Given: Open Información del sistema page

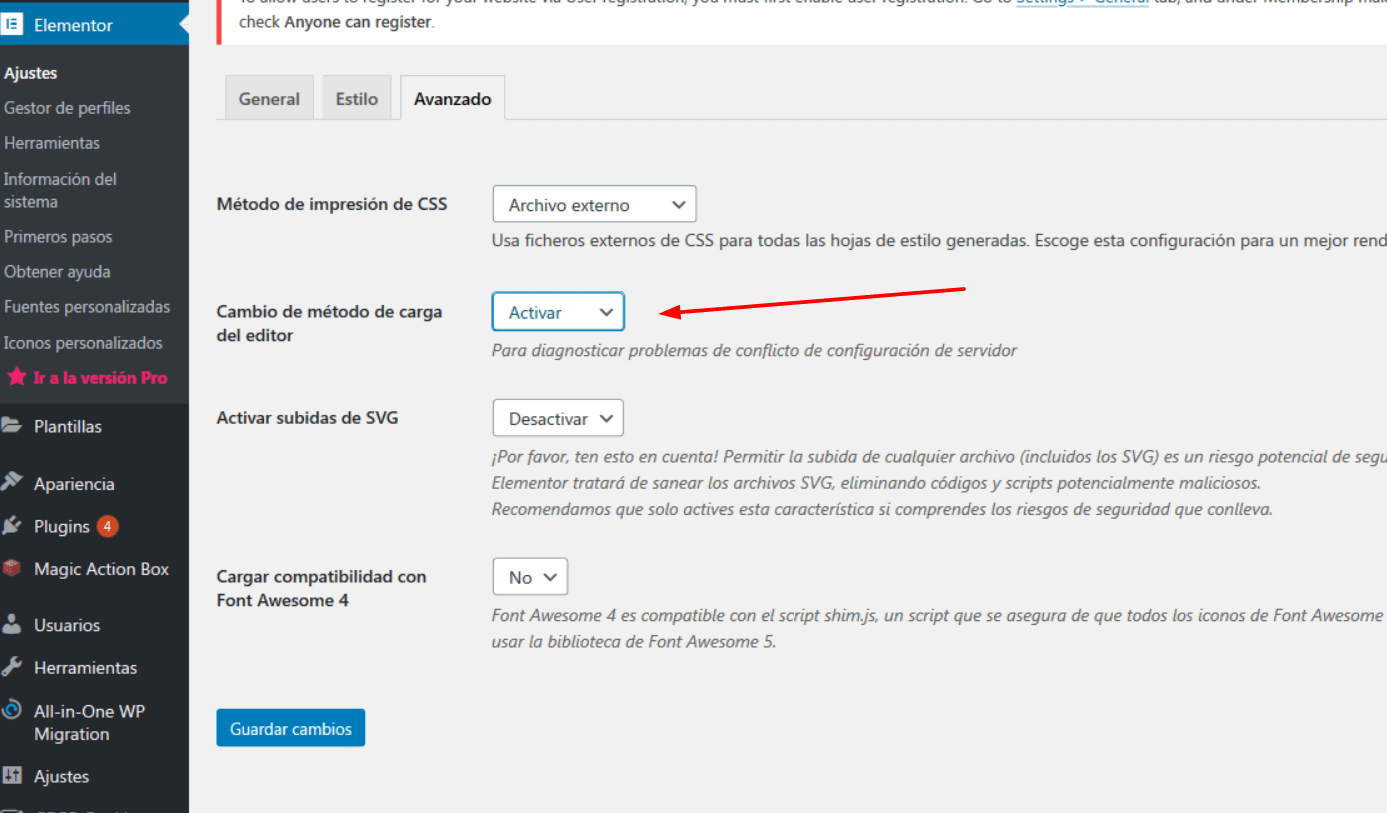Looking at the screenshot, I should [60, 190].
